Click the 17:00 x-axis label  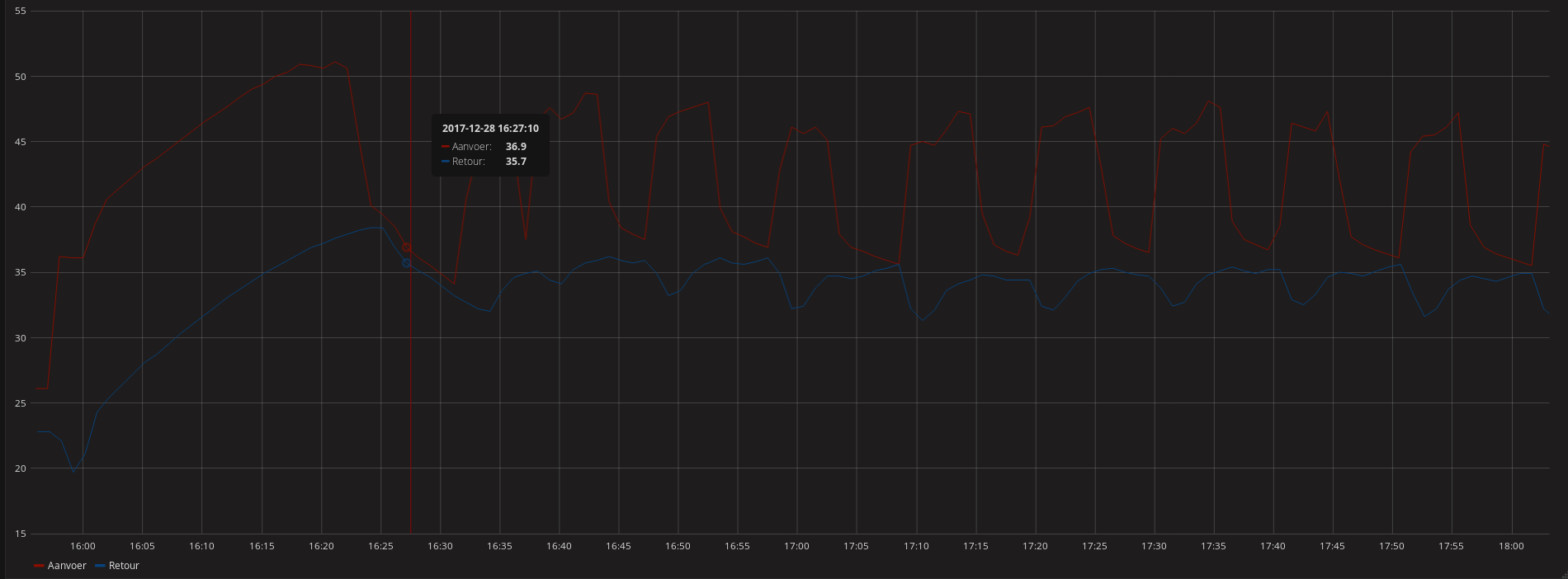tap(796, 546)
